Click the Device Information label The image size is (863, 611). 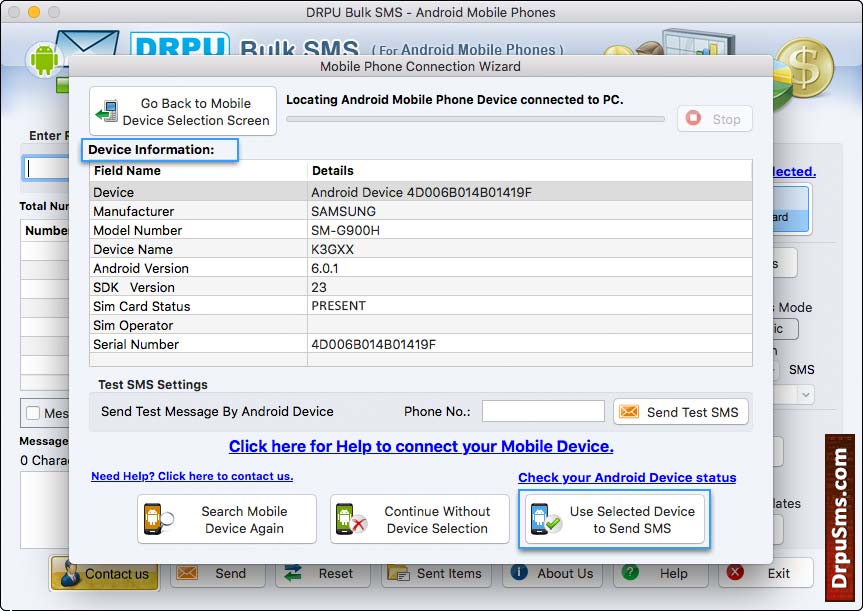click(151, 150)
